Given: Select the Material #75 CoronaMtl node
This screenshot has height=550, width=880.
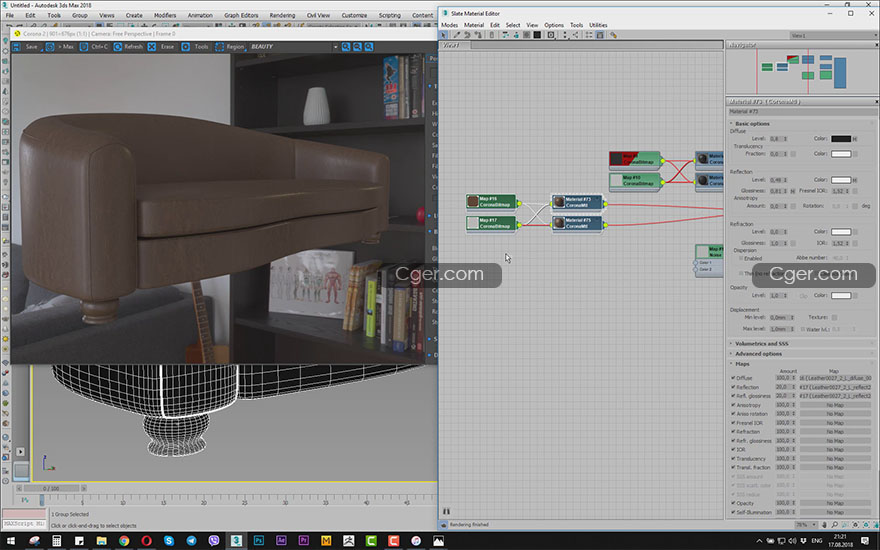Looking at the screenshot, I should (577, 223).
